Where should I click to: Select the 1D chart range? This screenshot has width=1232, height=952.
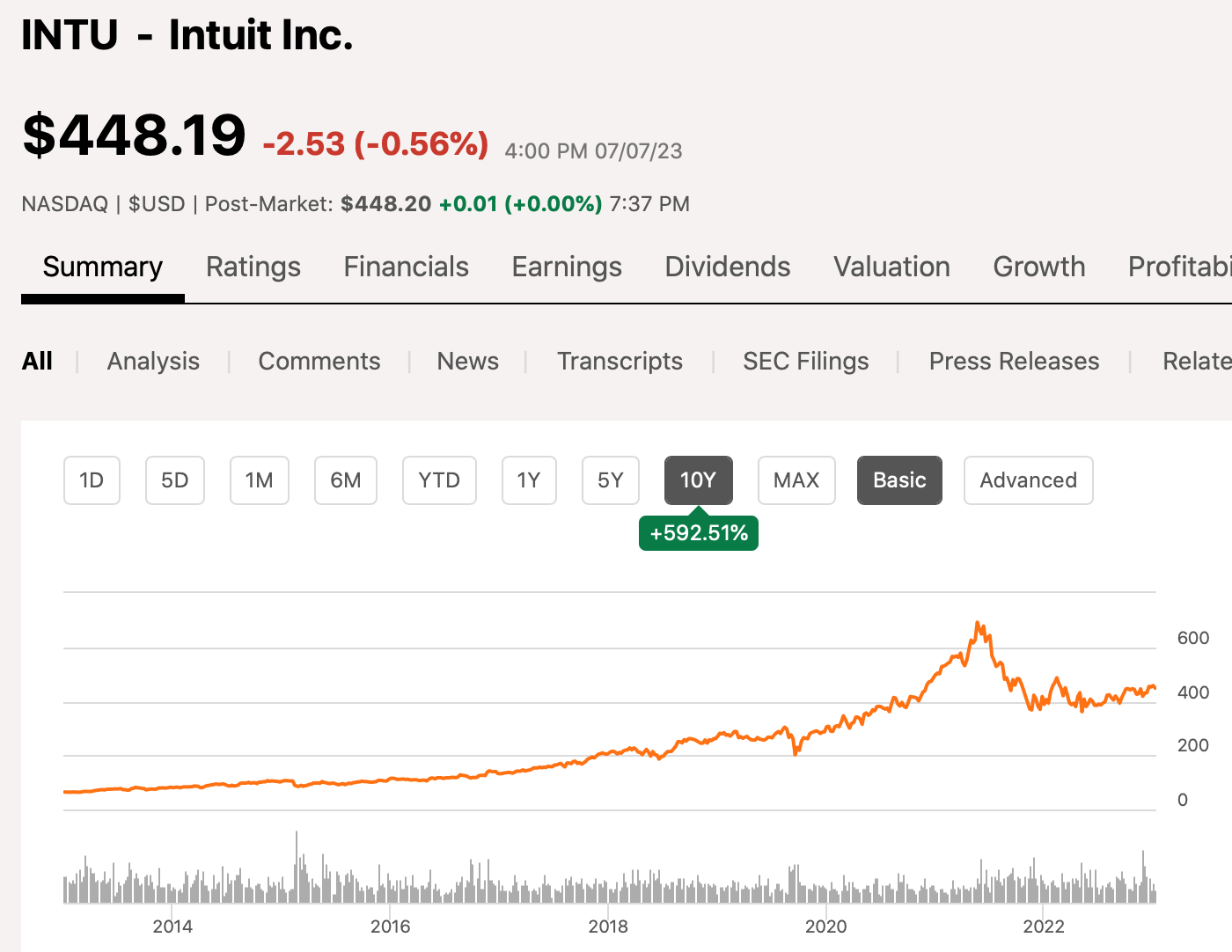tap(92, 480)
